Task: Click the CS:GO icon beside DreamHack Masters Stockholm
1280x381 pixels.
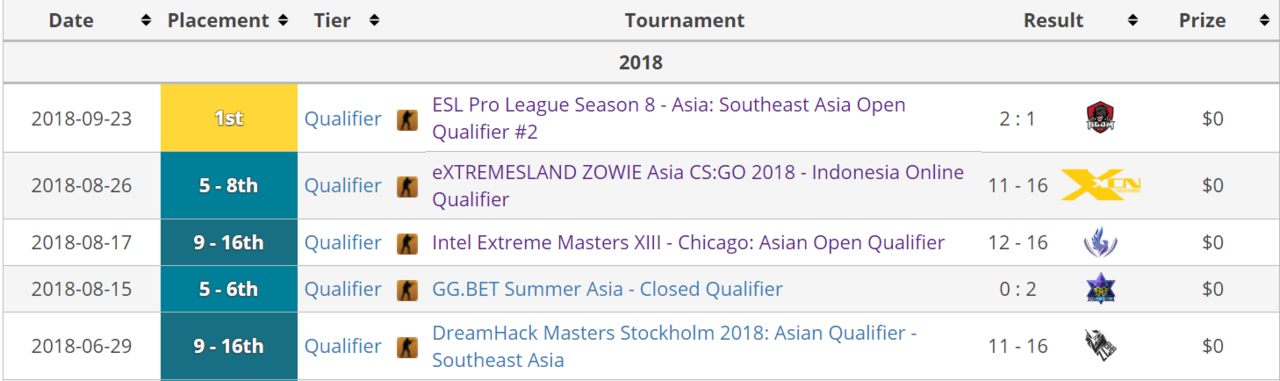Action: (x=407, y=346)
